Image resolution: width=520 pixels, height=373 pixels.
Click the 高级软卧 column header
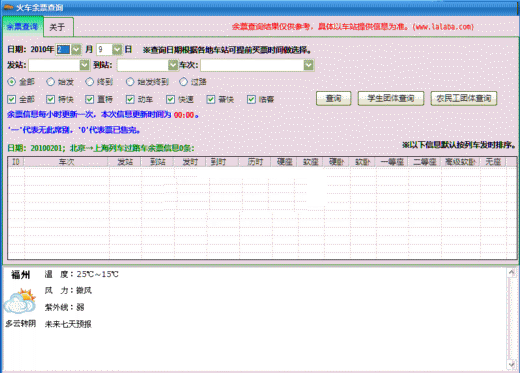[460, 162]
